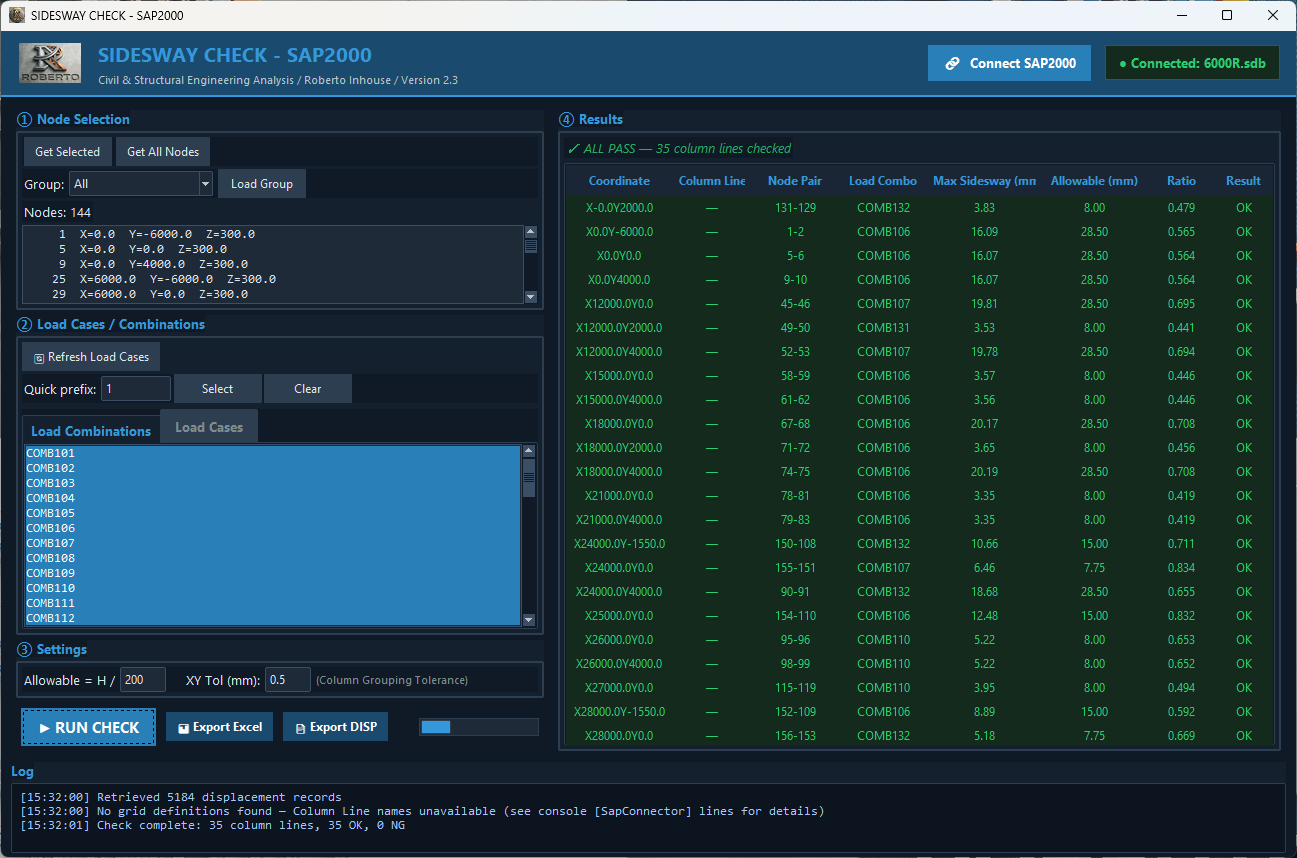Screen dimensions: 1297x858
Task: Open the Group dropdown showing All
Action: pyautogui.click(x=141, y=184)
